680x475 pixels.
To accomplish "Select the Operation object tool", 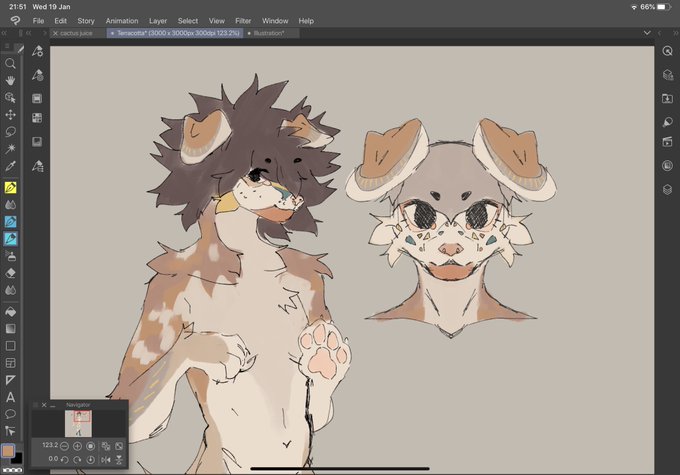I will (10, 98).
